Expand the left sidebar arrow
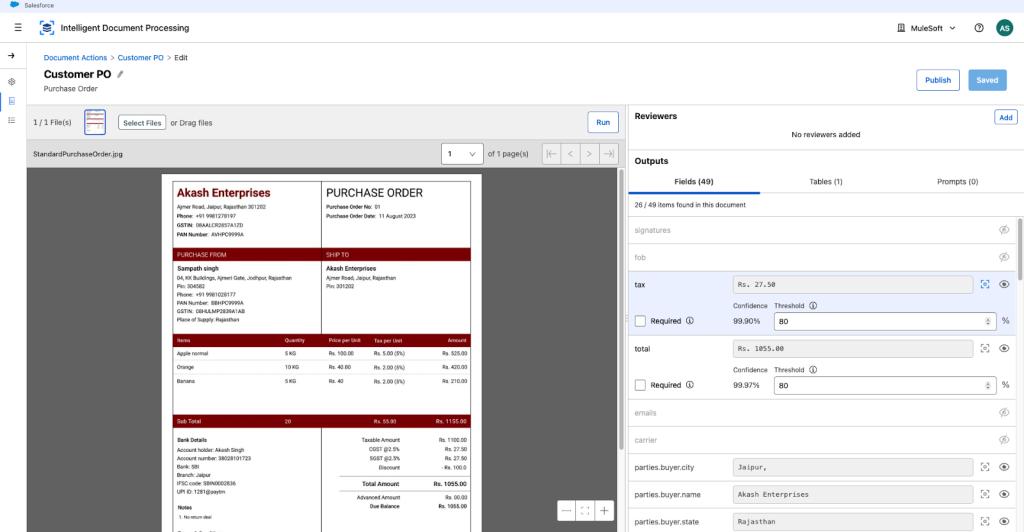 pos(11,55)
